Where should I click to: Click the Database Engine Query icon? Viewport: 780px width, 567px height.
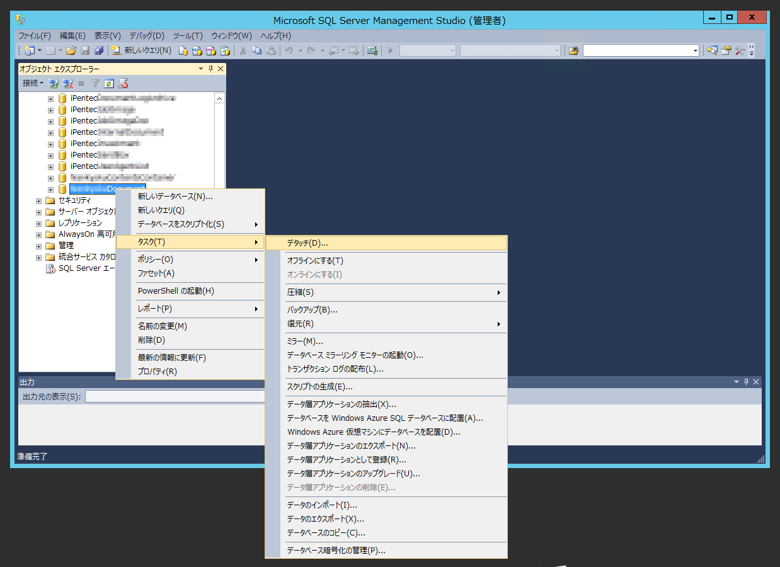[x=183, y=50]
